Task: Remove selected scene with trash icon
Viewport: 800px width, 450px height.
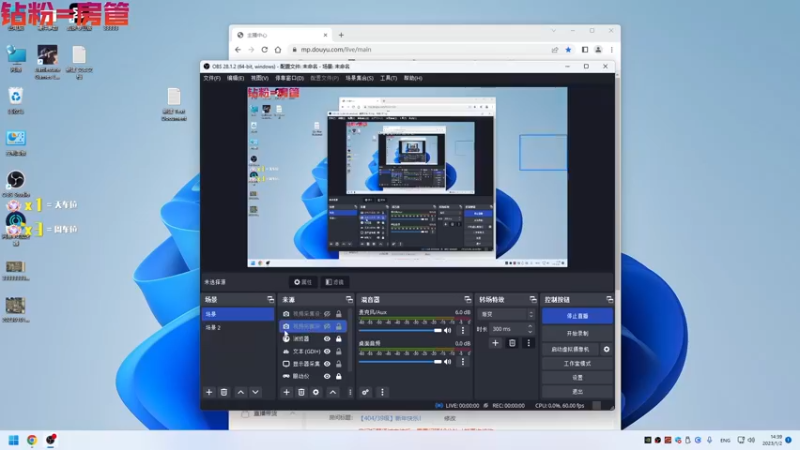Action: point(223,392)
